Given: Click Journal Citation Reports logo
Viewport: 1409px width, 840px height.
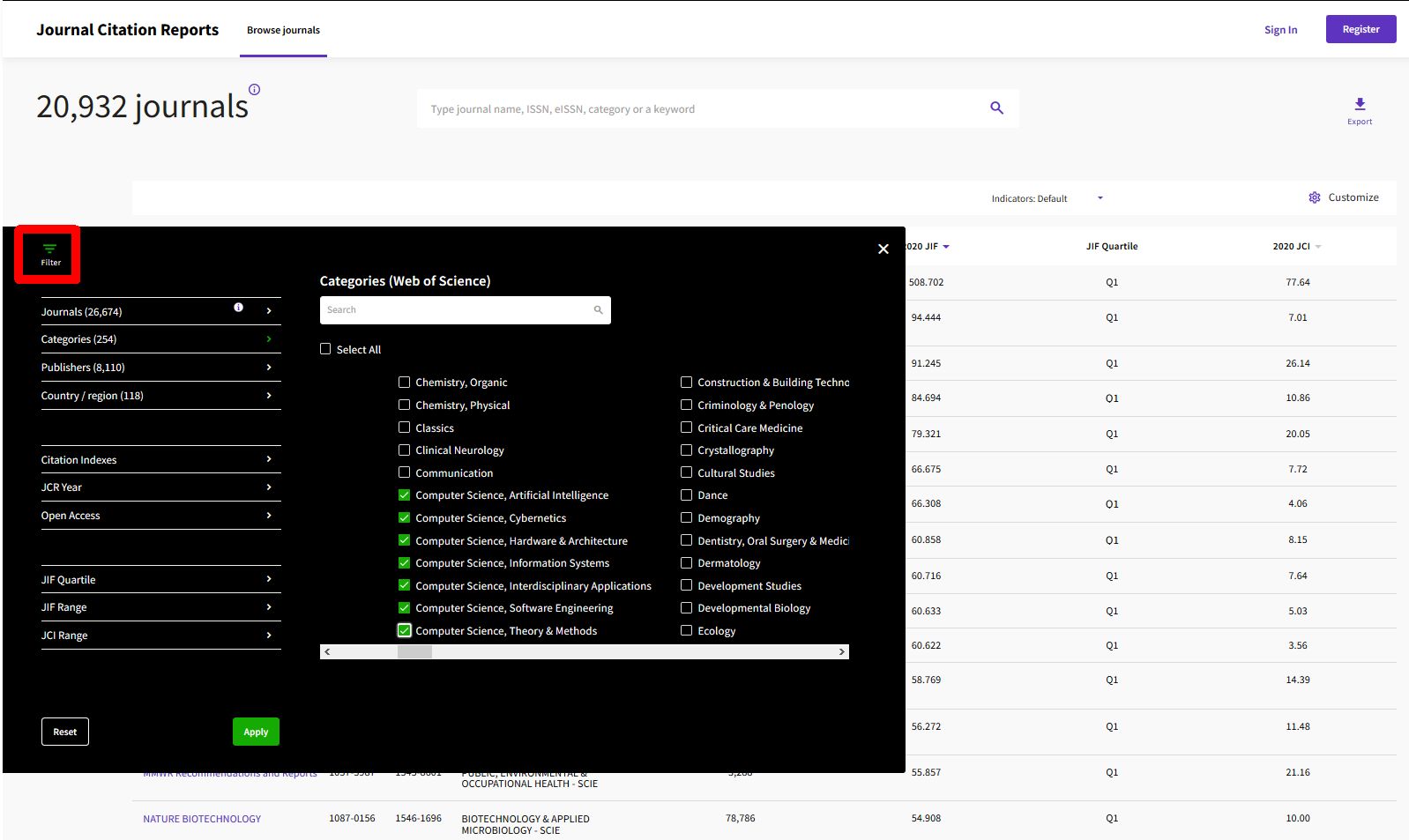Looking at the screenshot, I should coord(127,29).
